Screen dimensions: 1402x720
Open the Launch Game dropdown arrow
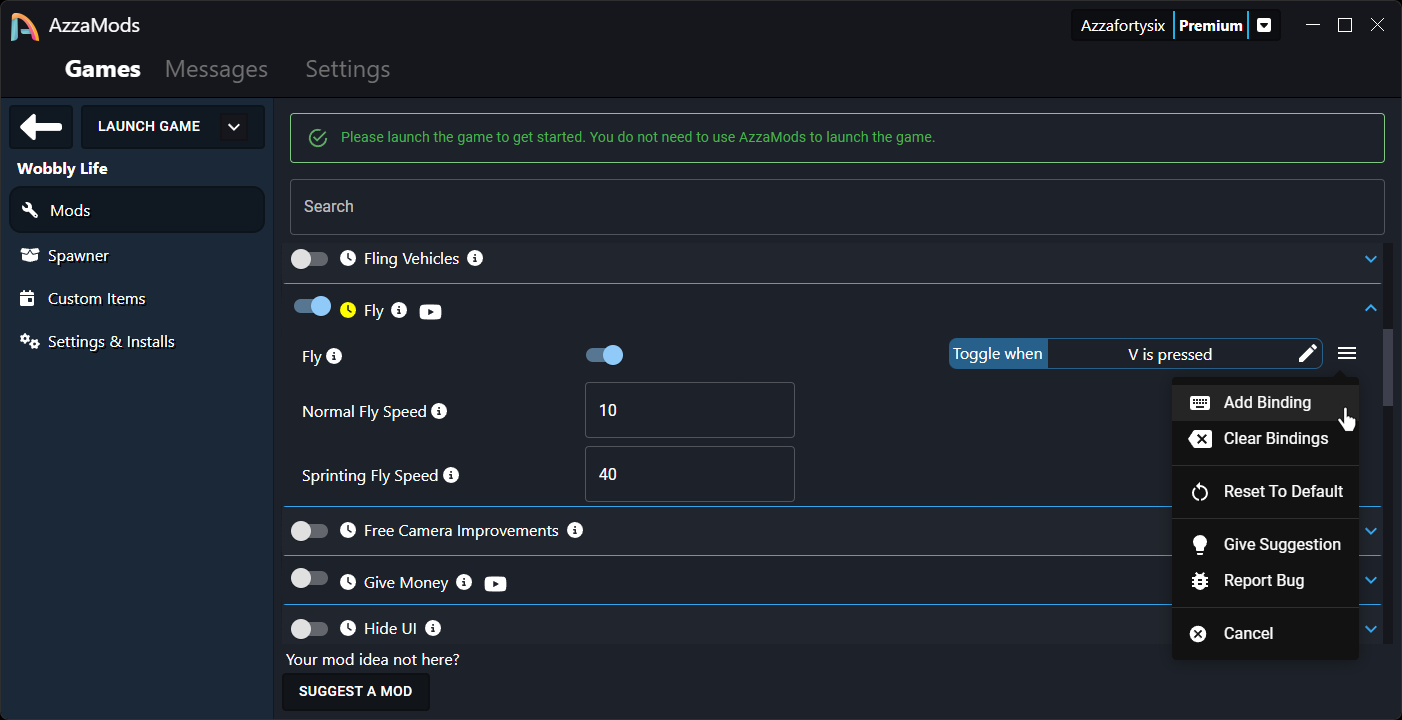[234, 127]
